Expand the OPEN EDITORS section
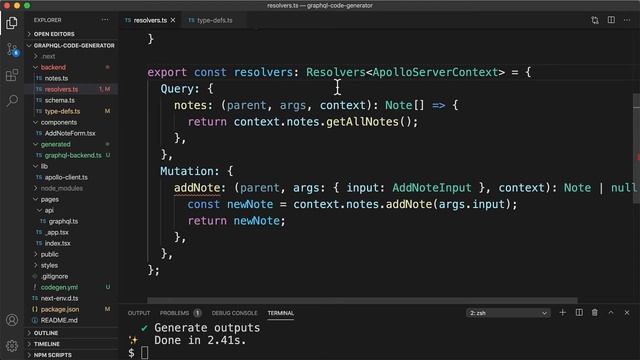The width and height of the screenshot is (640, 360). [53, 34]
